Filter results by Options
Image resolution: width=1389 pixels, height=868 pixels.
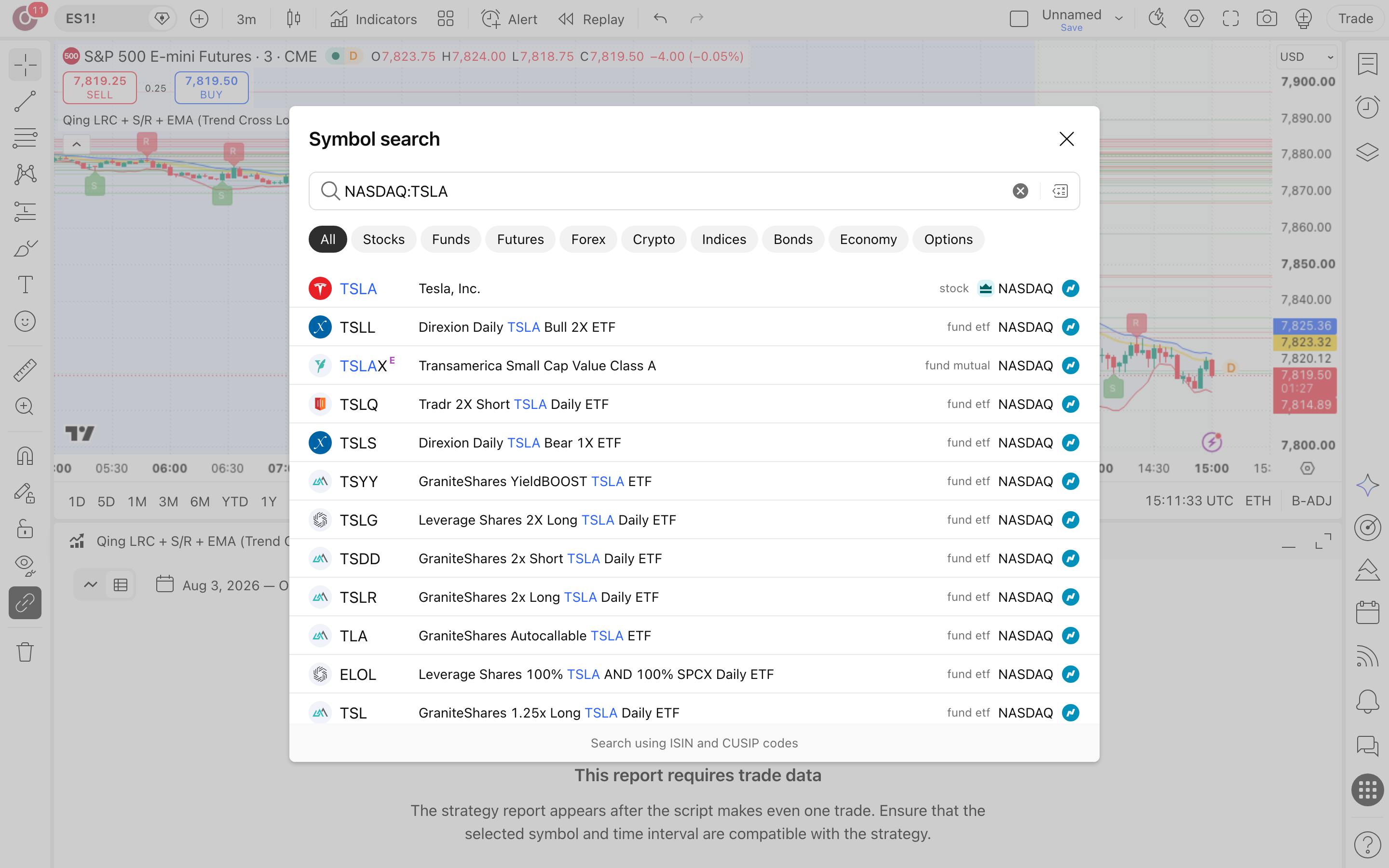(948, 239)
